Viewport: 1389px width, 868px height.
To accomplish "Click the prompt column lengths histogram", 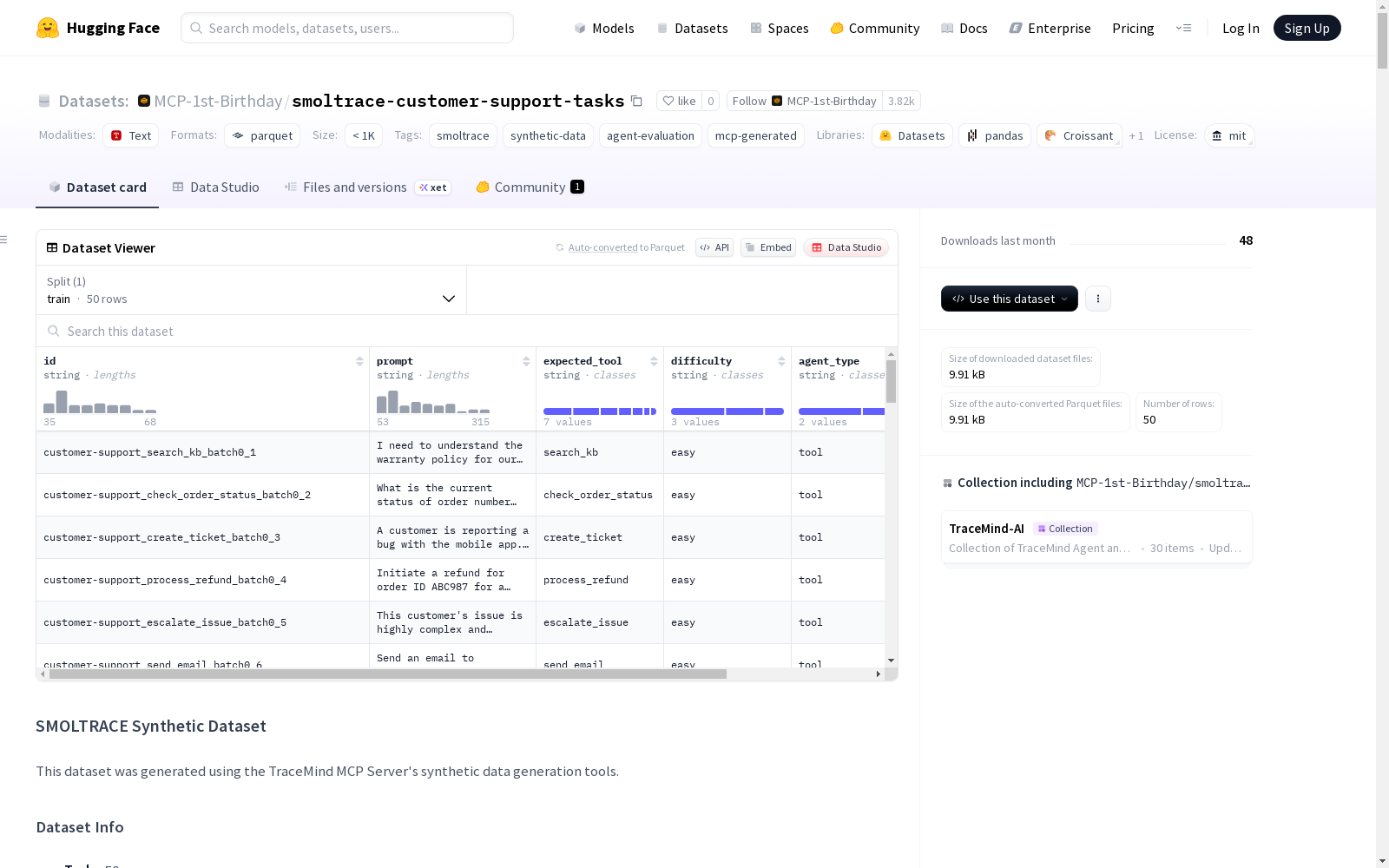I will pyautogui.click(x=433, y=401).
